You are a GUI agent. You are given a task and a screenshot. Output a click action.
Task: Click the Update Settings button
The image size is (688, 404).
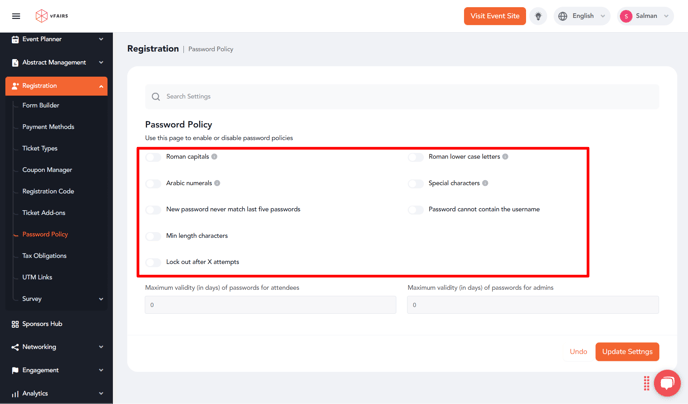pos(627,352)
